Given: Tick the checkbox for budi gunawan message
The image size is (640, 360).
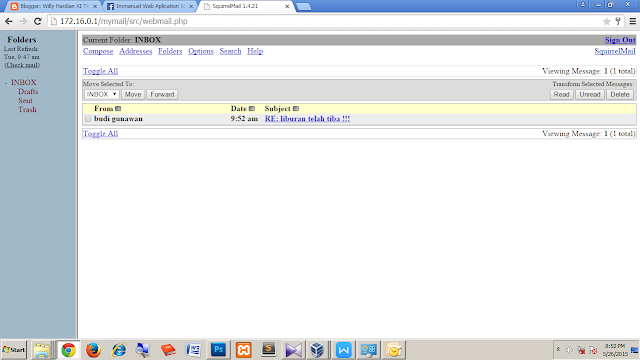Looking at the screenshot, I should [88, 119].
